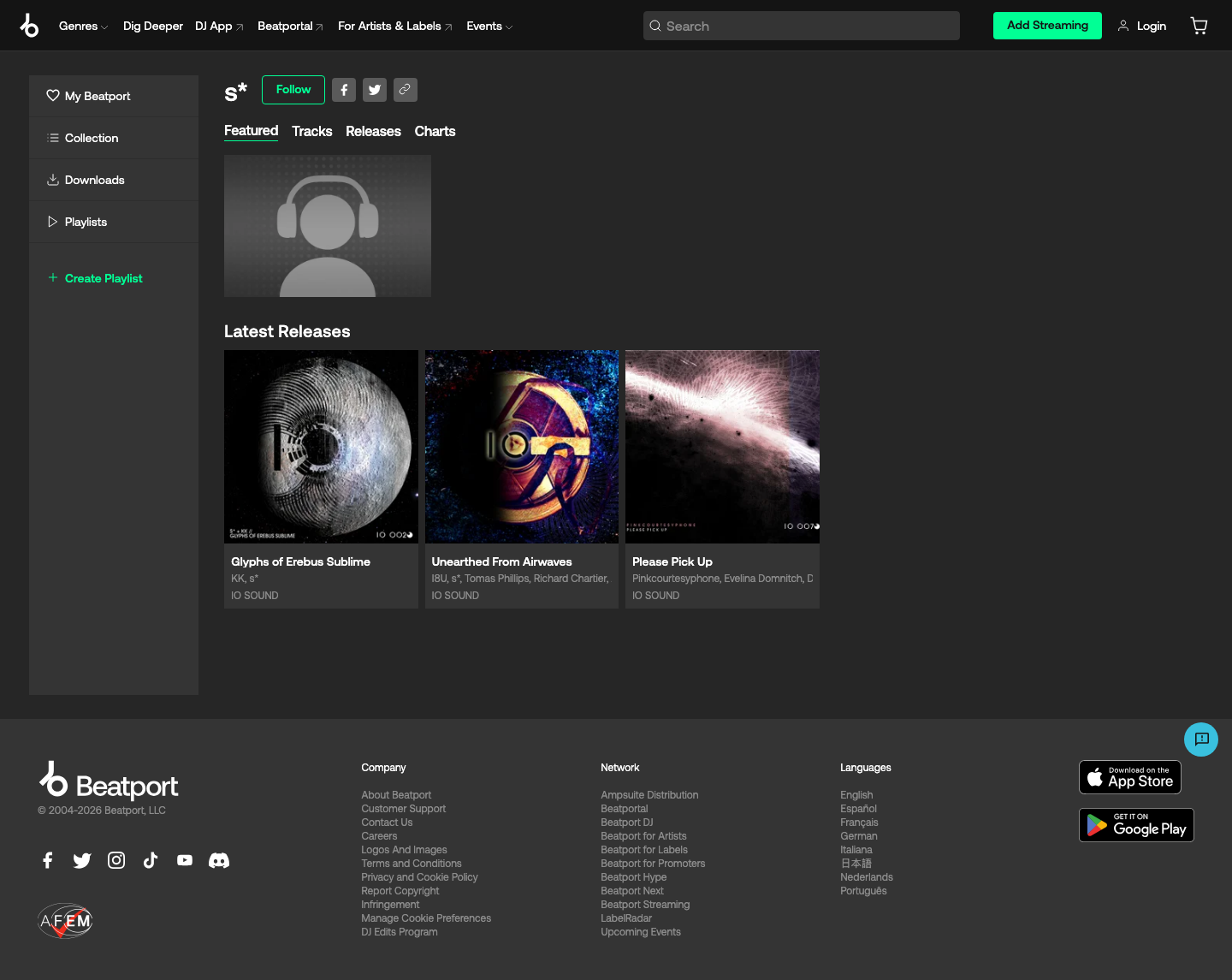The width and height of the screenshot is (1232, 980).
Task: Open Ampsuite Distribution link
Action: (649, 795)
